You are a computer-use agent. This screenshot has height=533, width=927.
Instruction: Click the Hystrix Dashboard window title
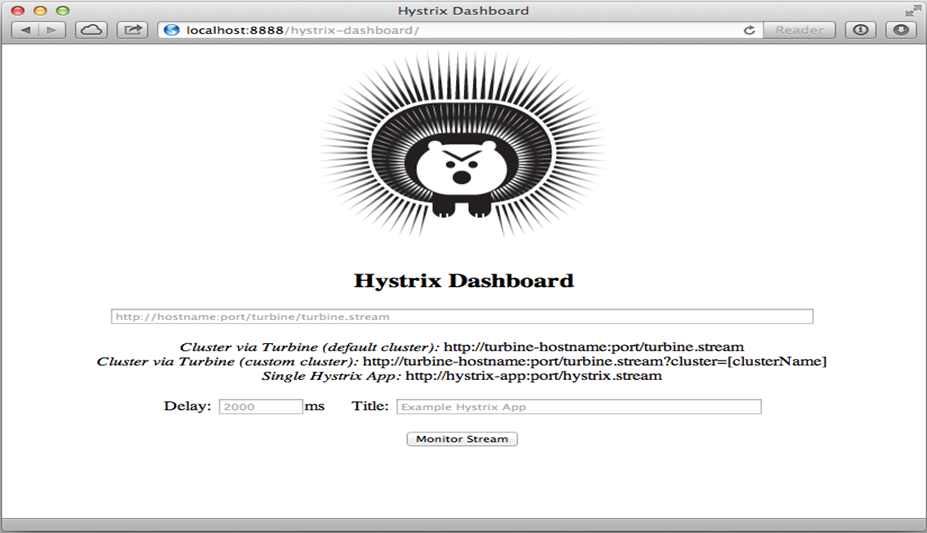[463, 11]
